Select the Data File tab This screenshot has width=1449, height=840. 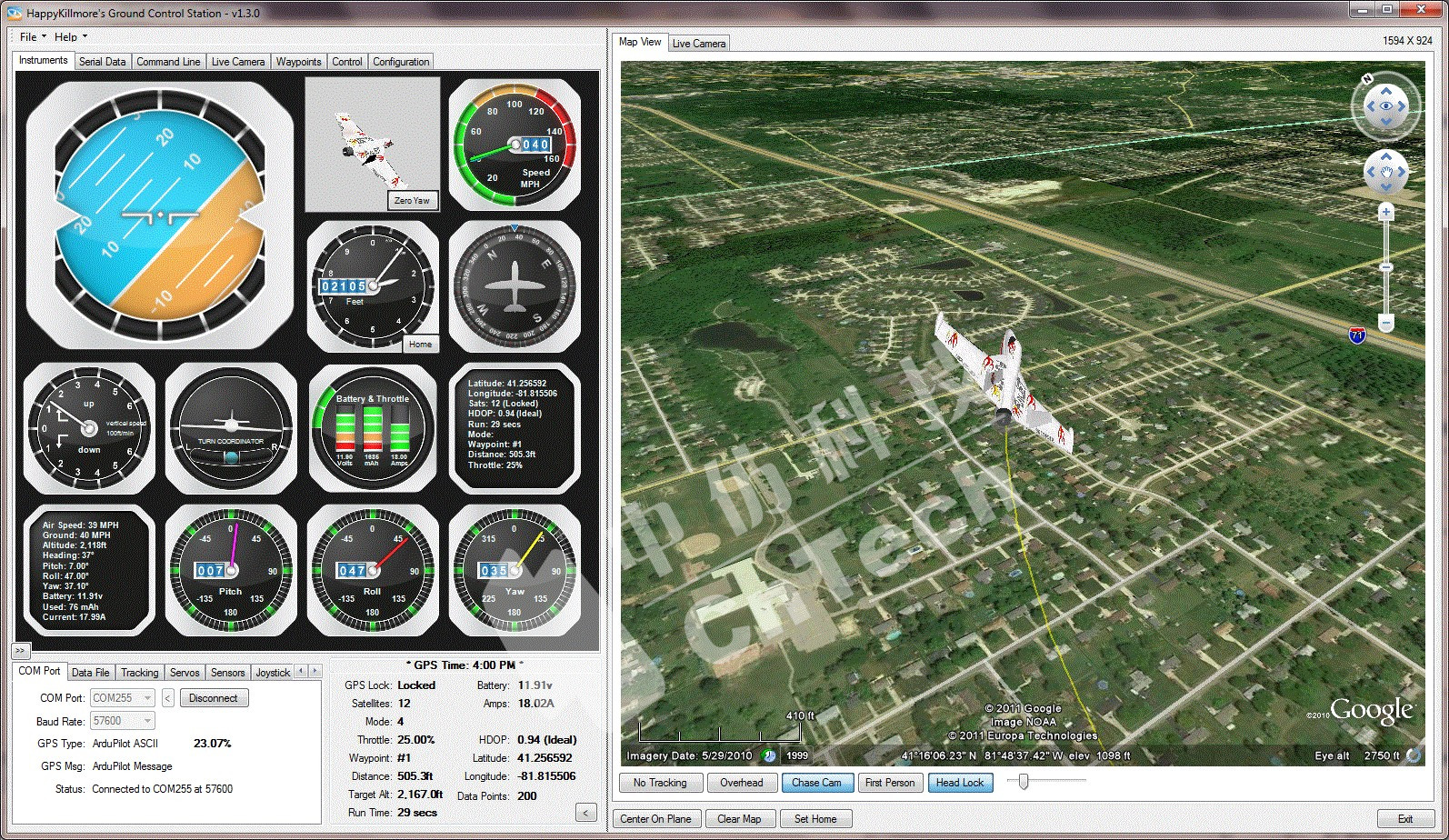(x=90, y=673)
